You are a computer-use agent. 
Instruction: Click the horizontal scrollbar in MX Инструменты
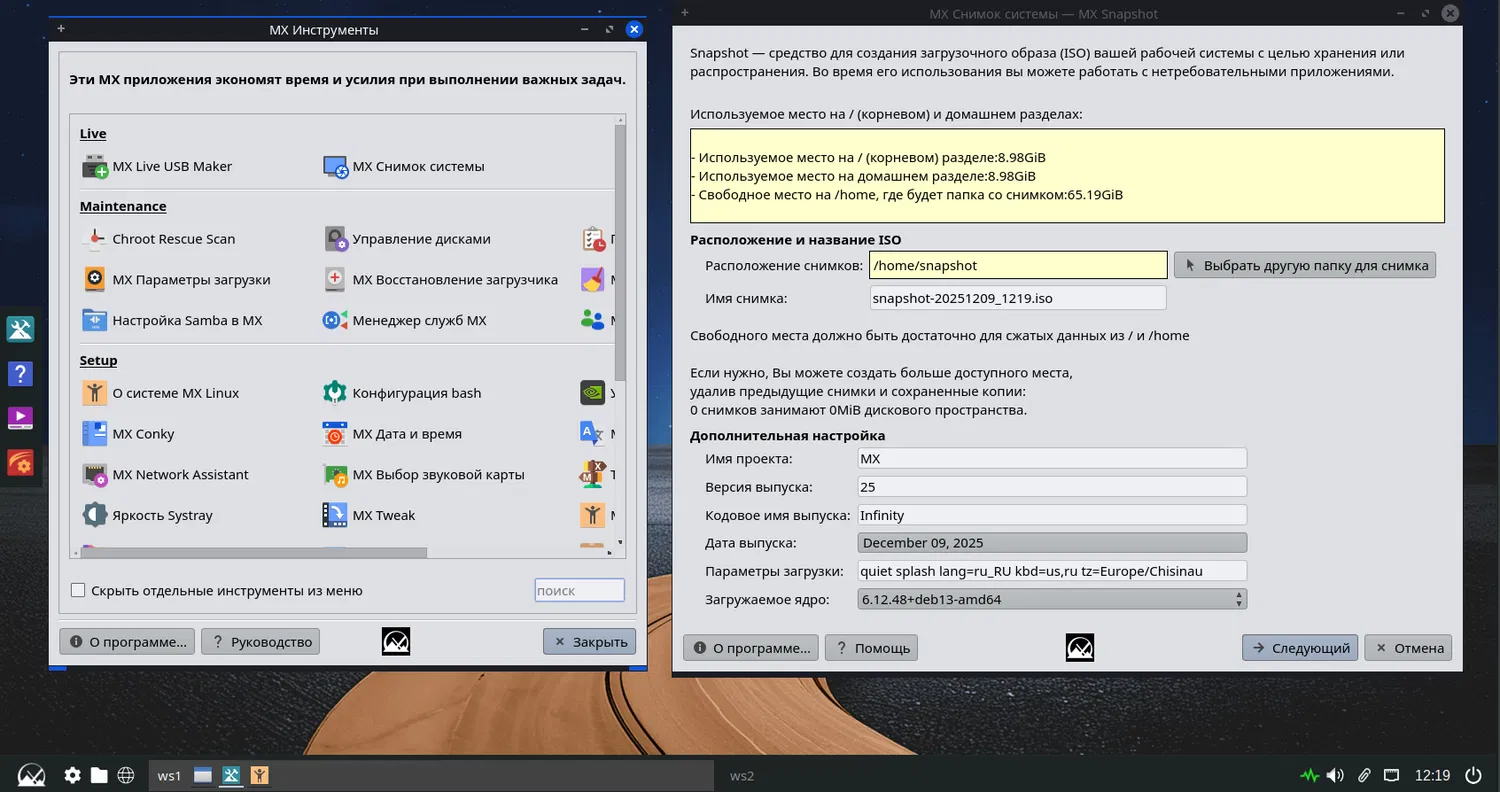pos(253,552)
